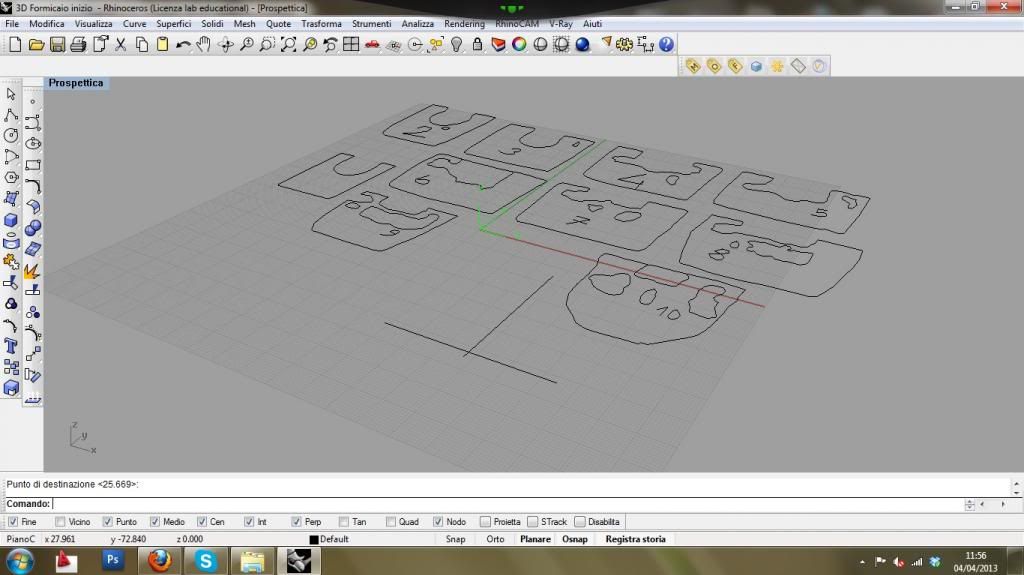Select the Ellipse tool in sidebar
This screenshot has height=575, width=1024.
coord(33,144)
